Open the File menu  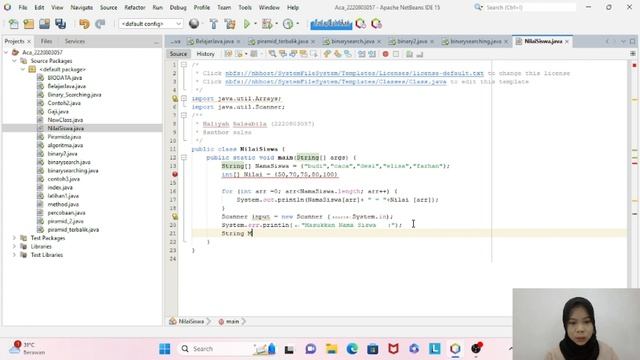(23, 7)
